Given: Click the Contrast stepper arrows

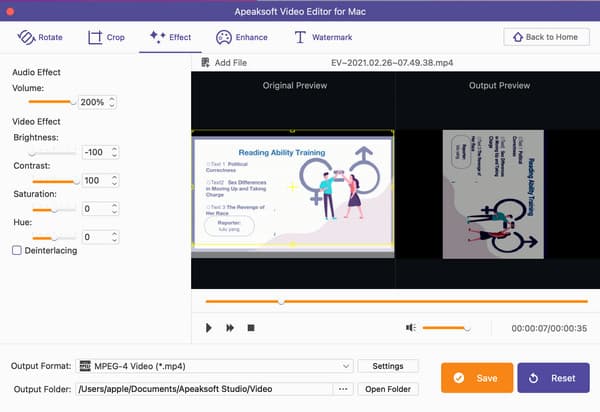Looking at the screenshot, I should tap(114, 181).
